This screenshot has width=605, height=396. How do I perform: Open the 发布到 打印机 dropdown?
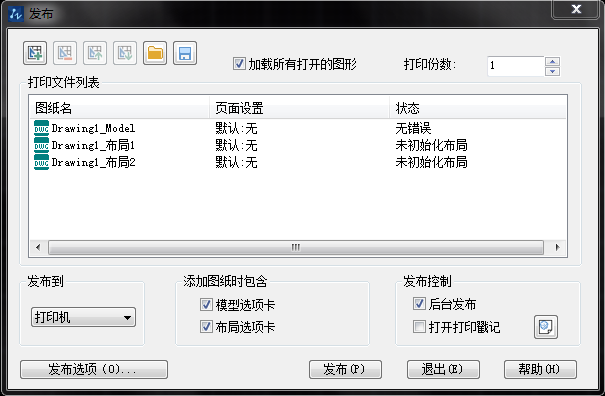coord(83,317)
